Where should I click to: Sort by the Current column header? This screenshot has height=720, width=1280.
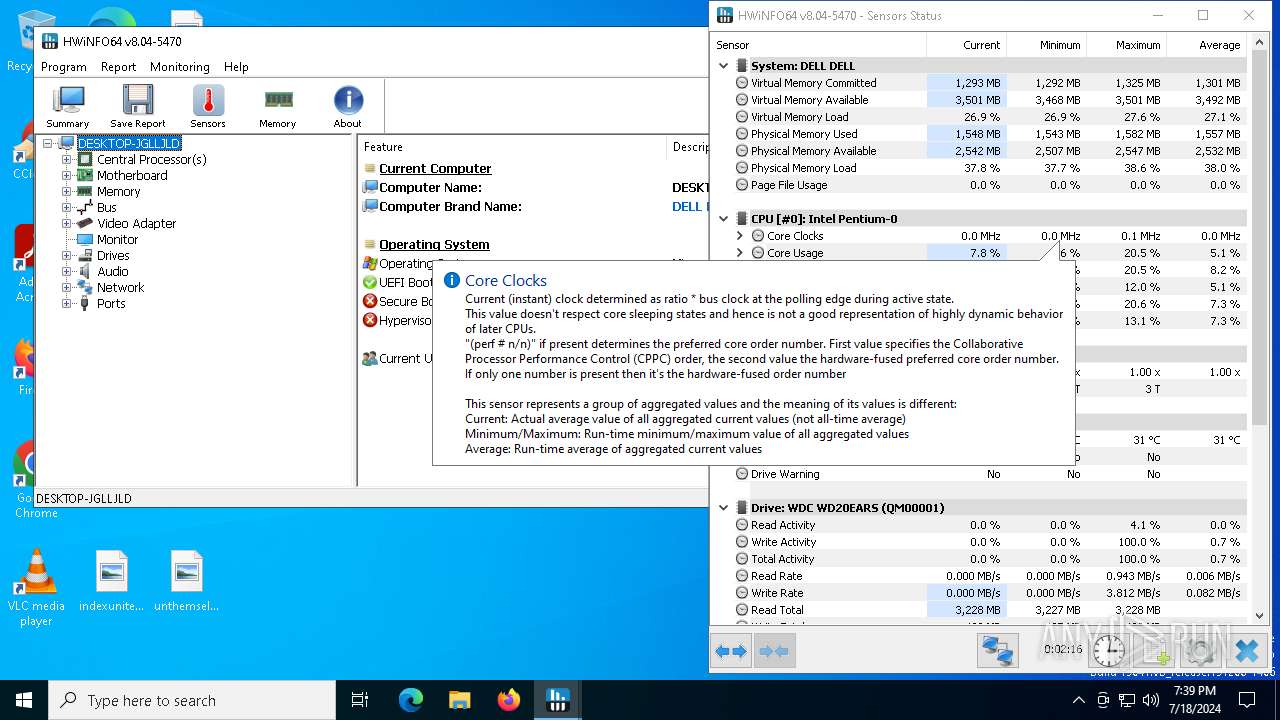tap(966, 45)
